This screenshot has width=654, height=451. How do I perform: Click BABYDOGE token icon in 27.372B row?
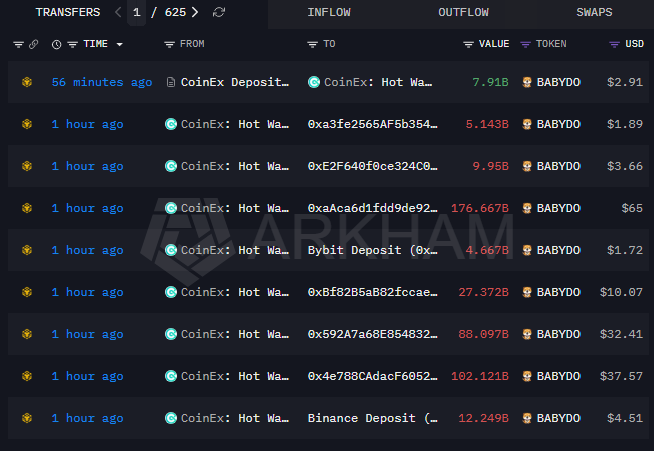[x=527, y=292]
